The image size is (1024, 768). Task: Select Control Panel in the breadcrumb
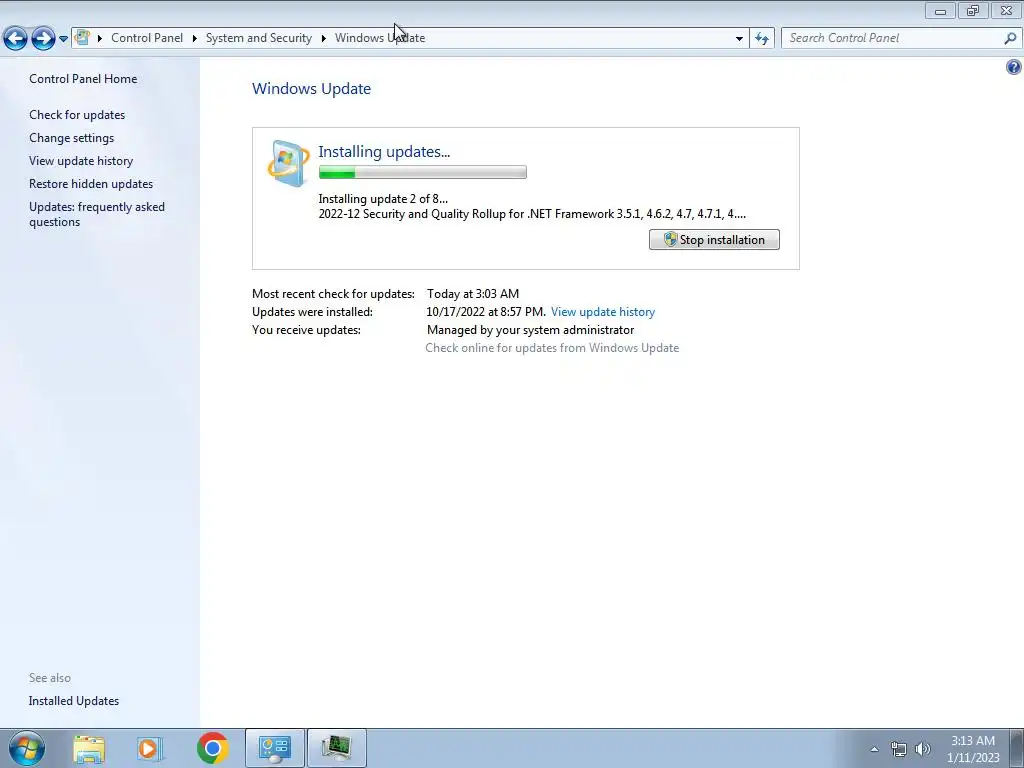[x=147, y=38]
